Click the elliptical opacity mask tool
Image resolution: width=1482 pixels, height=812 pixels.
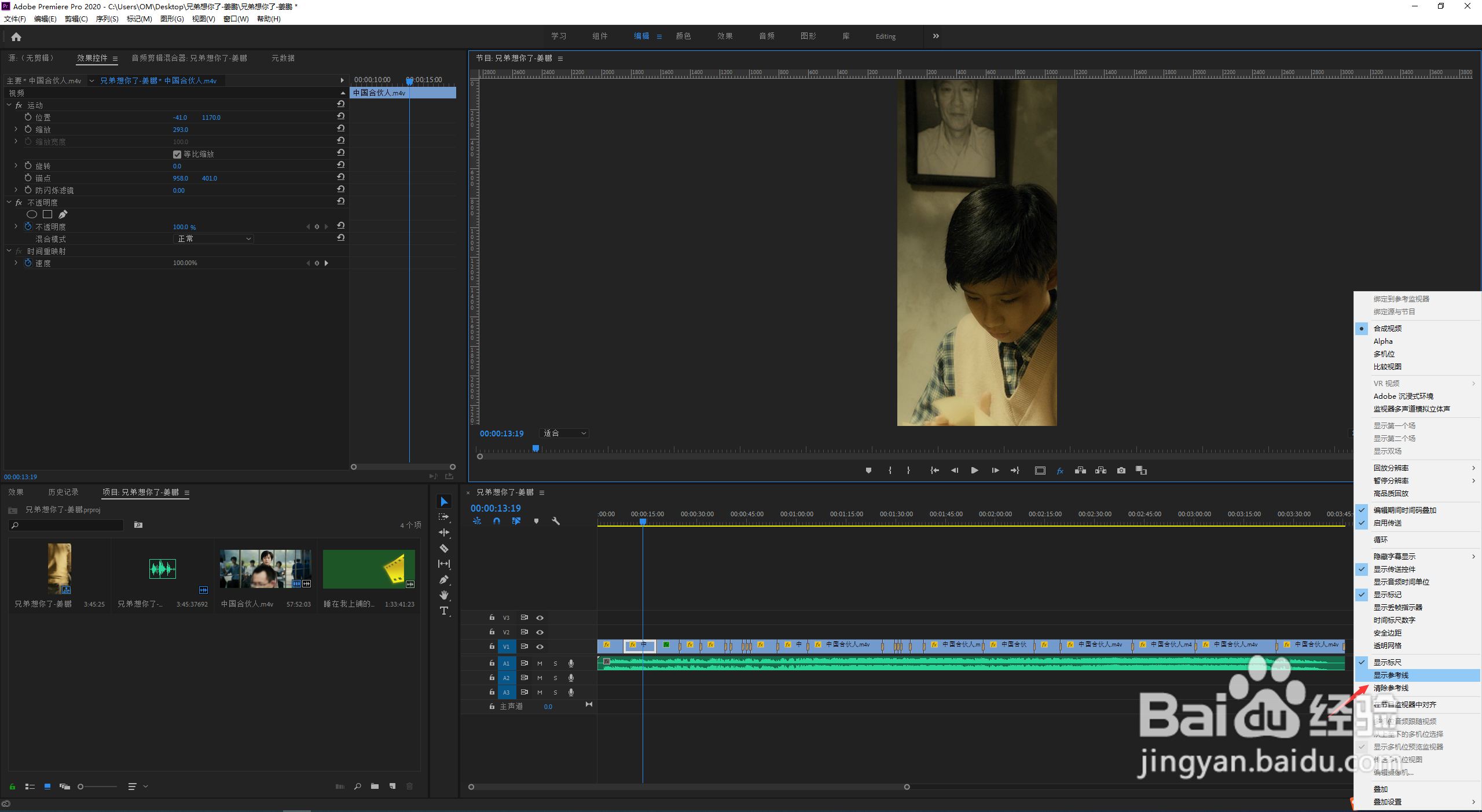pos(32,214)
